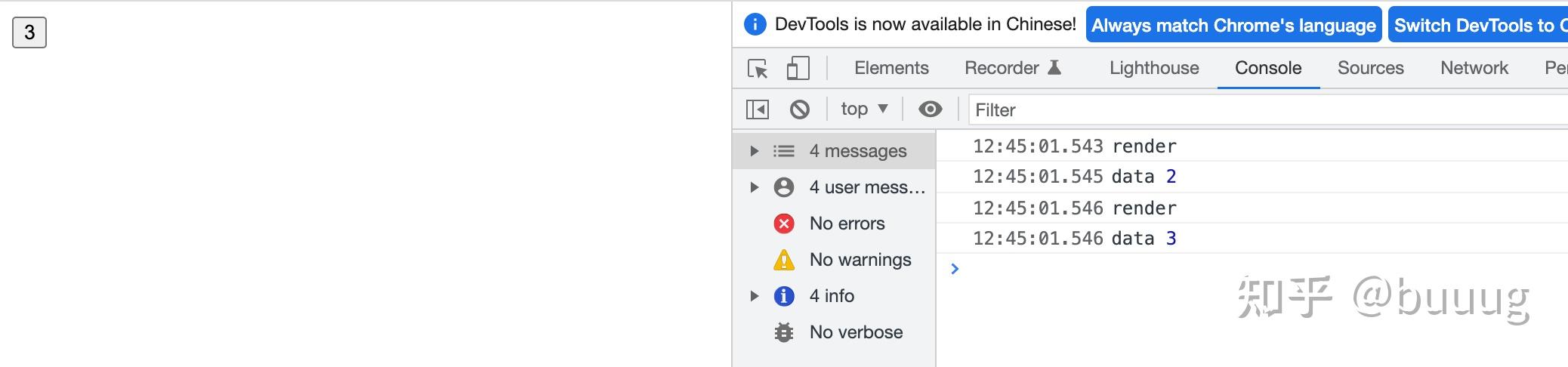Click the No errors red icon
The height and width of the screenshot is (367, 1568).
pyautogui.click(x=784, y=224)
